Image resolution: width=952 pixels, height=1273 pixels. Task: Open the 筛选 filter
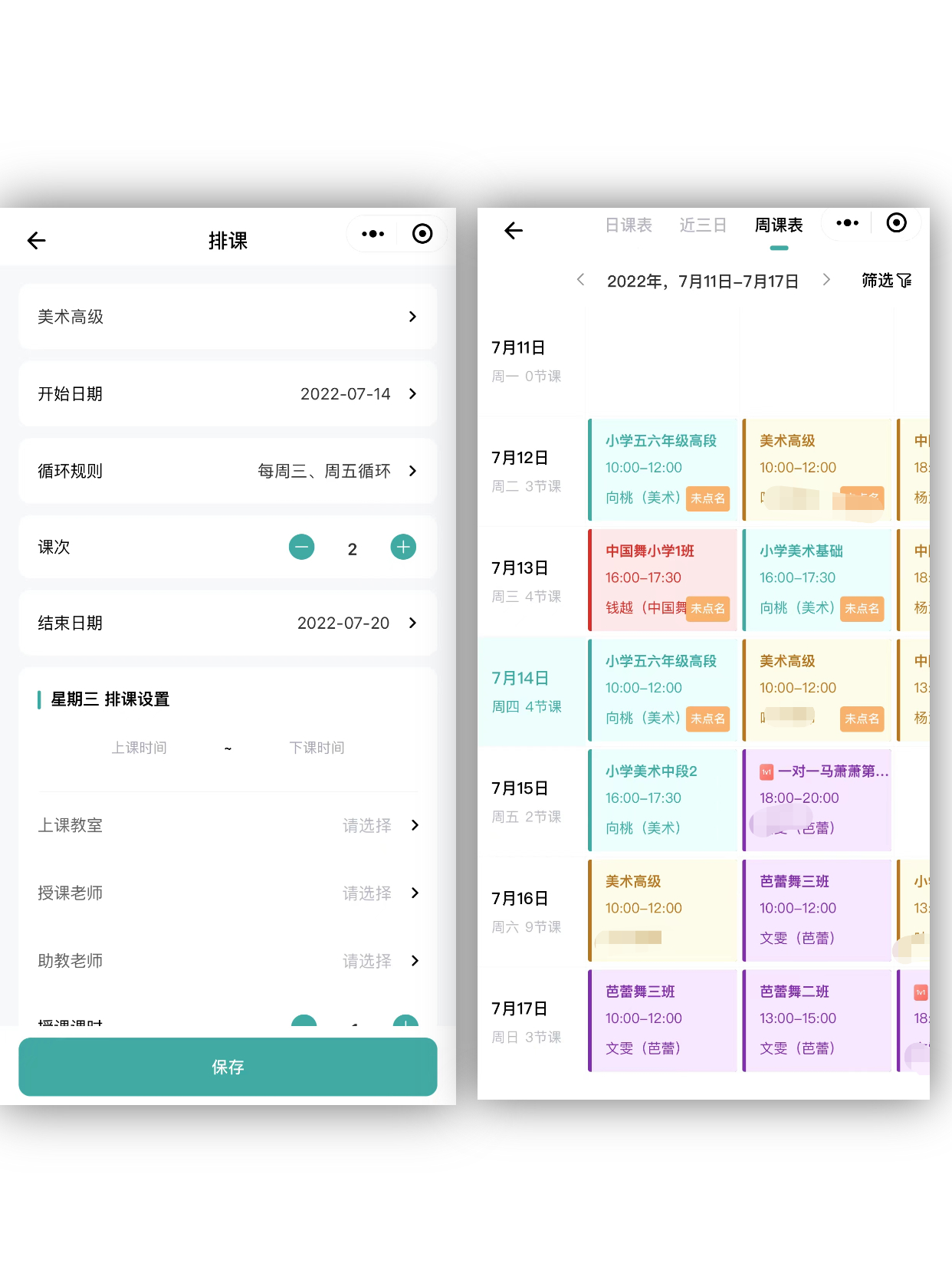pyautogui.click(x=886, y=281)
